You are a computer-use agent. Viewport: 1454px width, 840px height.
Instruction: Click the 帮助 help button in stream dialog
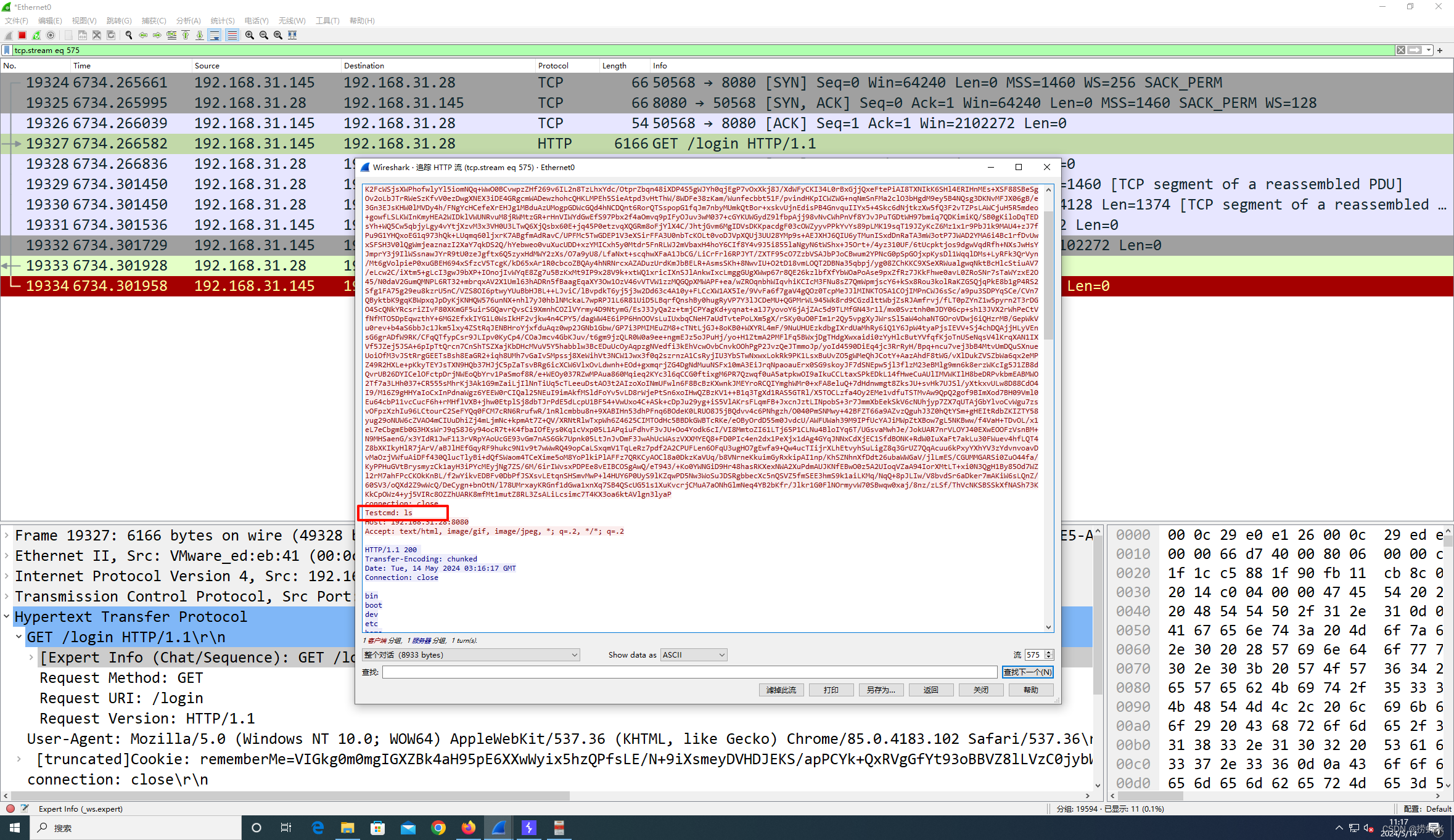point(1031,690)
